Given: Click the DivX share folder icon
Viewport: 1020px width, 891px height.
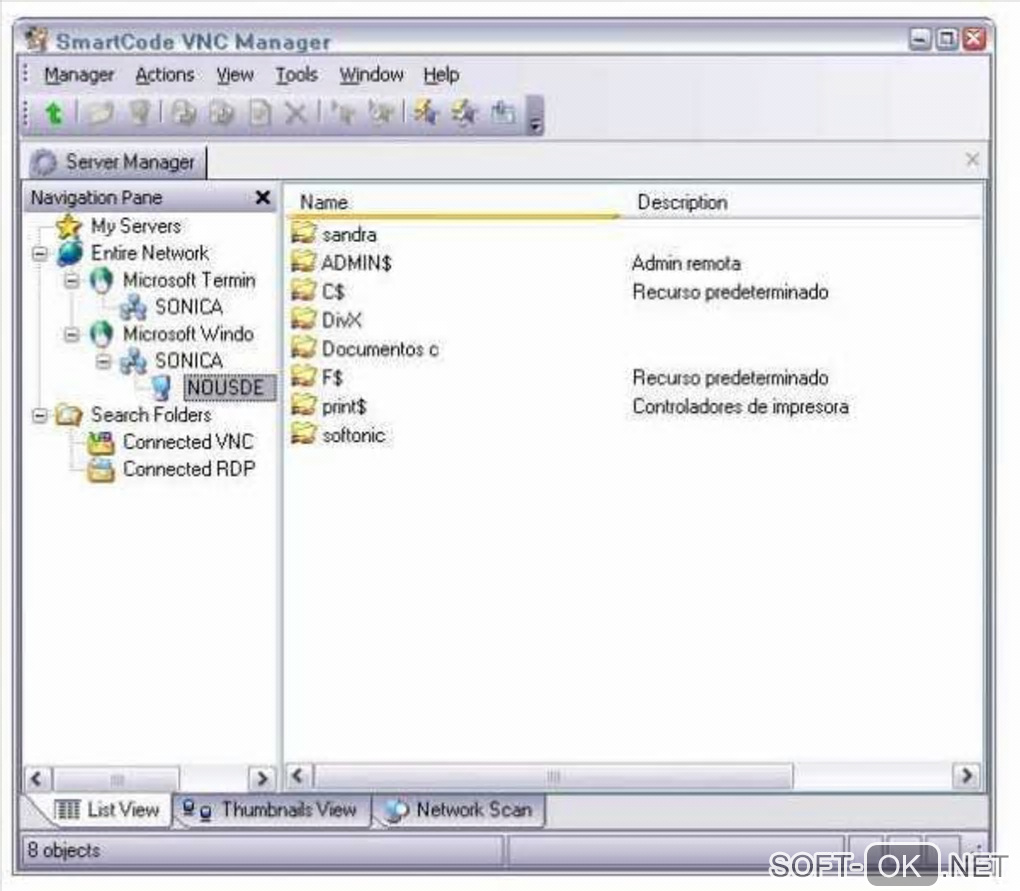Looking at the screenshot, I should (x=303, y=319).
